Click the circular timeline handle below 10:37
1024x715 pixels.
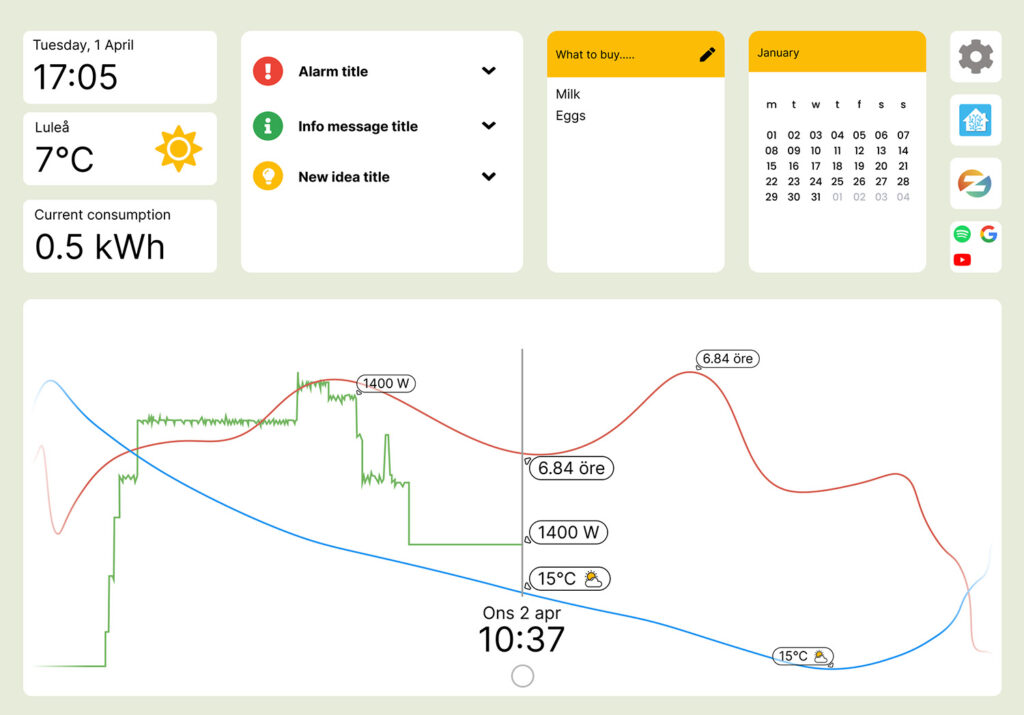click(x=522, y=677)
